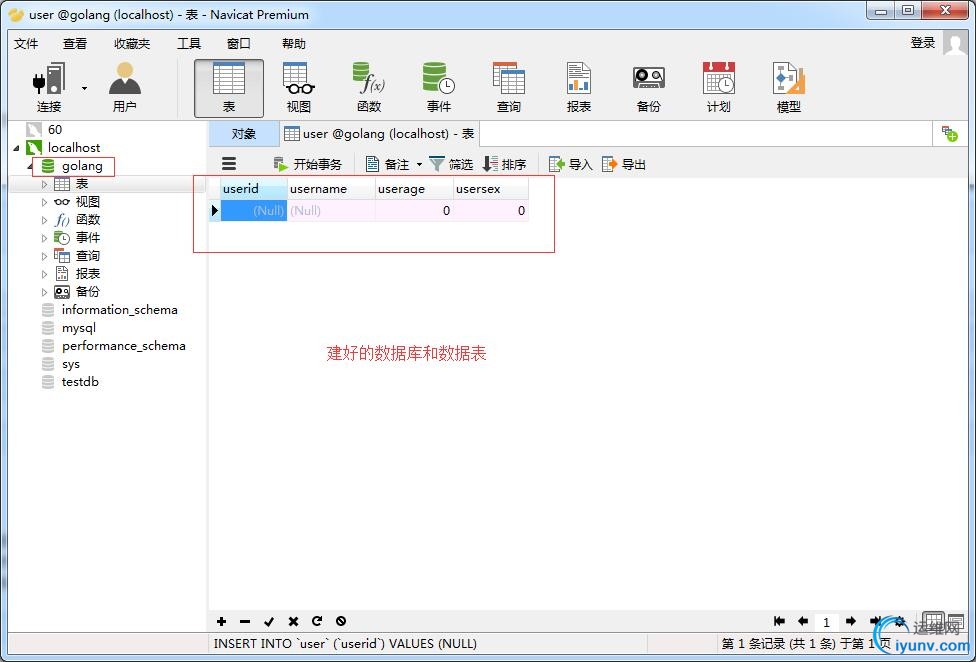976x662 pixels.
Task: Go to the first page of records
Action: [x=779, y=621]
